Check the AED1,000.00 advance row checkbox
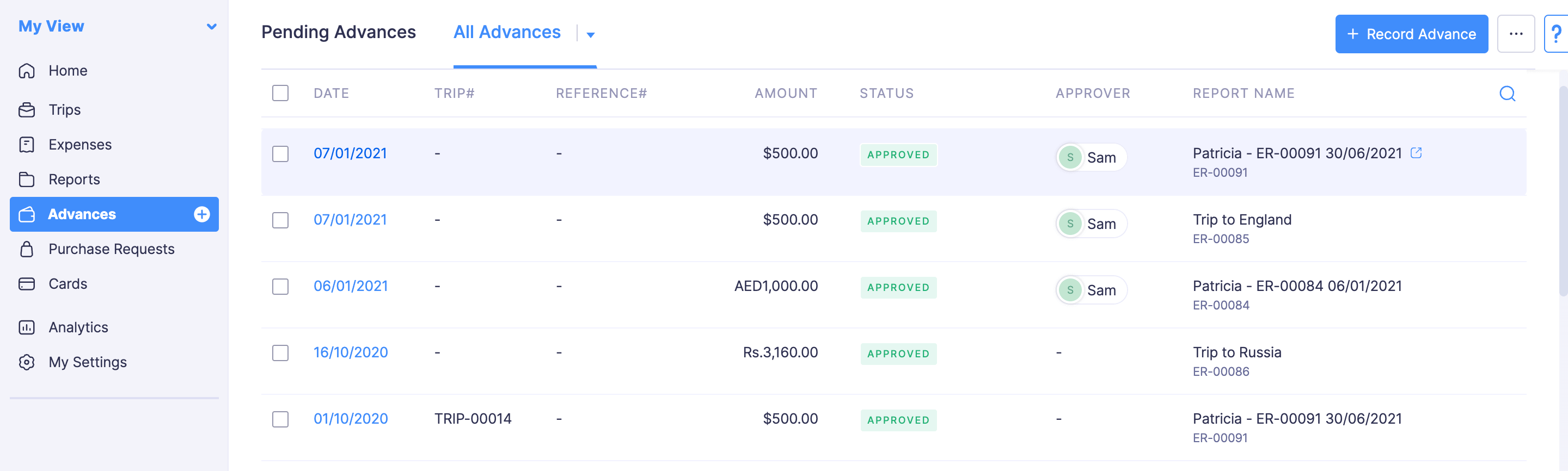 point(280,287)
